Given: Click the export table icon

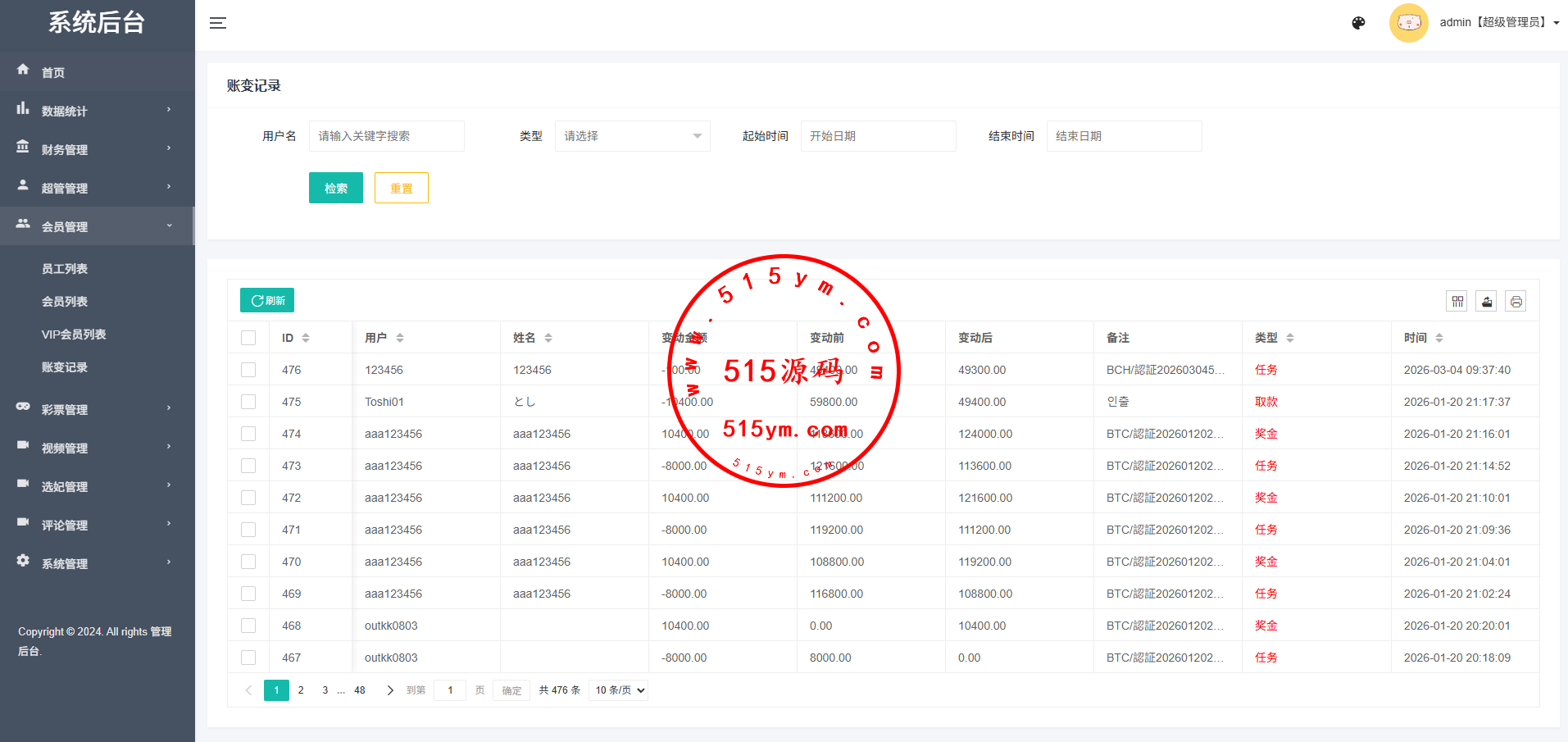Looking at the screenshot, I should 1487,302.
